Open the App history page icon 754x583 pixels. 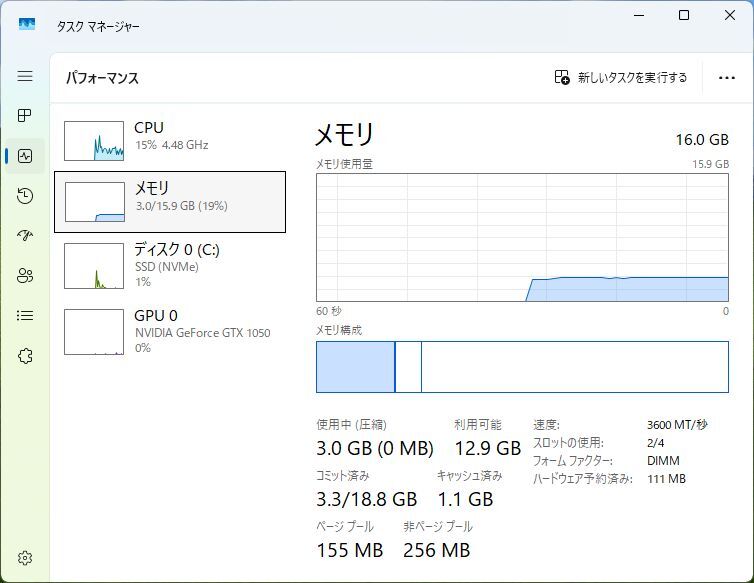click(25, 196)
